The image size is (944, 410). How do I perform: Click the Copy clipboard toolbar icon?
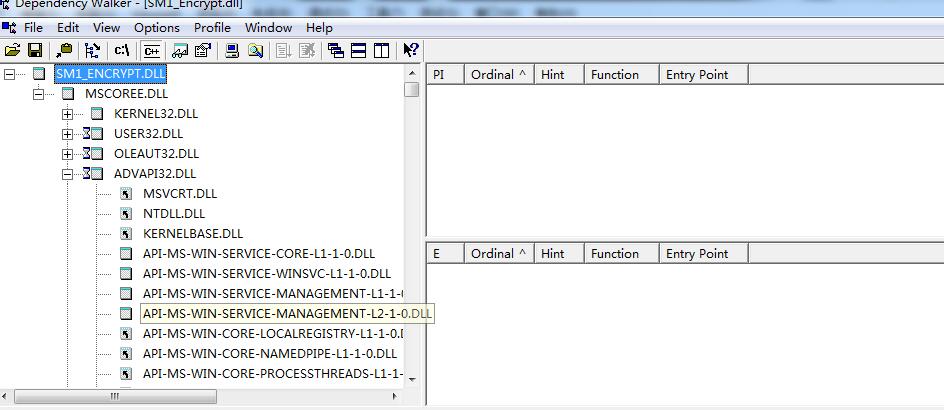(64, 51)
